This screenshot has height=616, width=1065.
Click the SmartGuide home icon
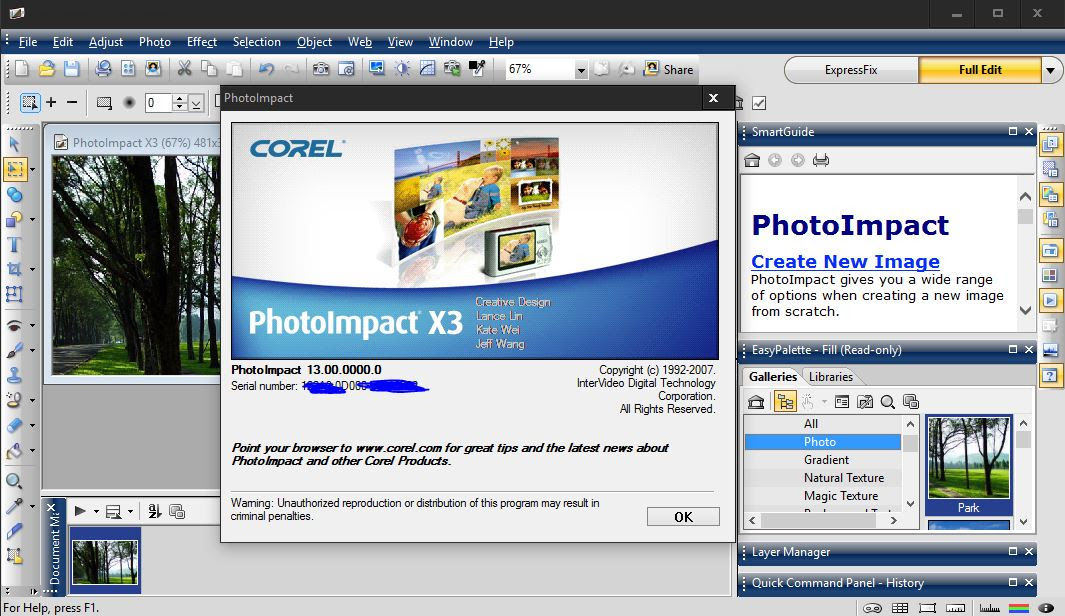[752, 160]
